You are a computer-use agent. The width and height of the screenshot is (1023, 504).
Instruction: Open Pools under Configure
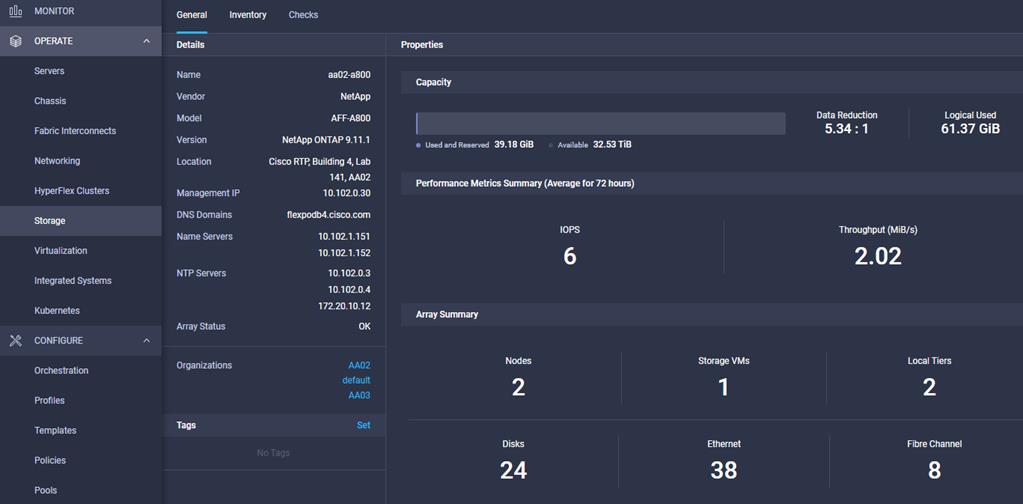[46, 490]
